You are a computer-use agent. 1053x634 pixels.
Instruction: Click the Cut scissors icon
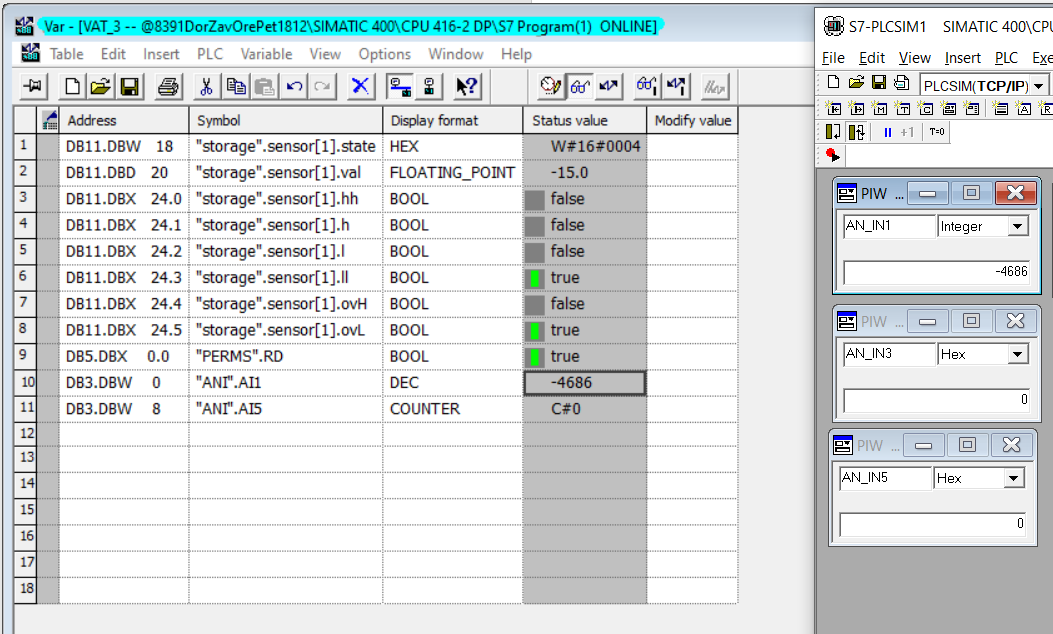pos(206,87)
